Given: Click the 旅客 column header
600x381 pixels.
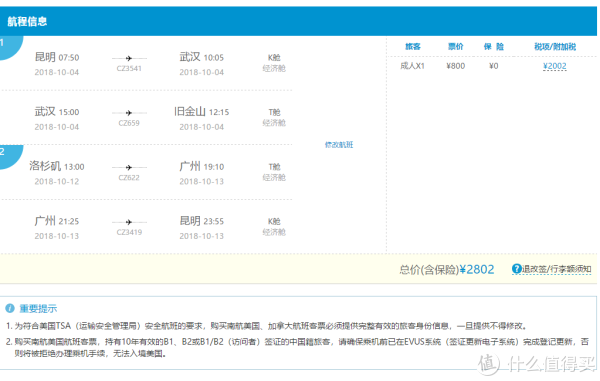Looking at the screenshot, I should click(412, 47).
